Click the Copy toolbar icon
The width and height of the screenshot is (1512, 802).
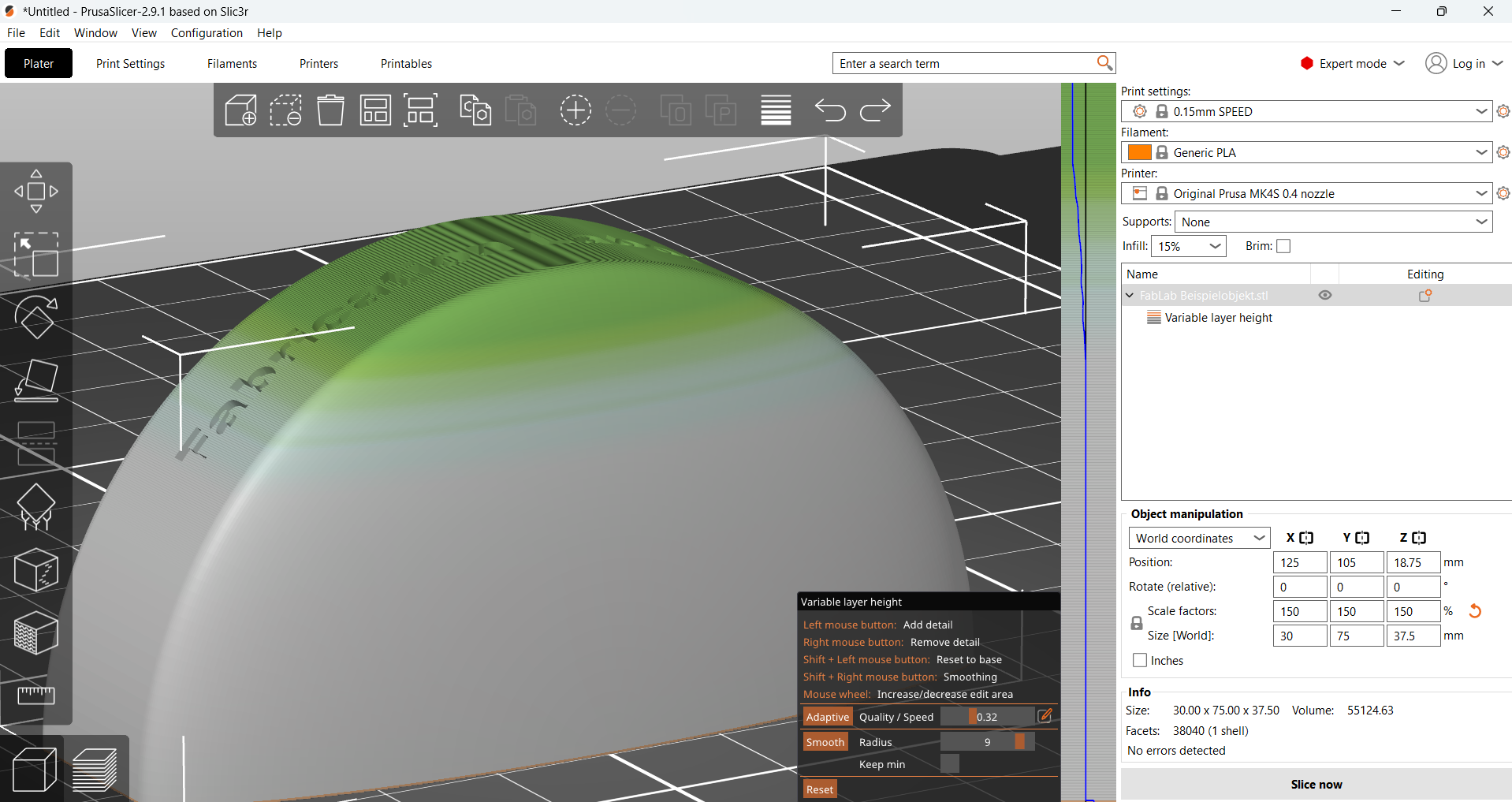(475, 110)
